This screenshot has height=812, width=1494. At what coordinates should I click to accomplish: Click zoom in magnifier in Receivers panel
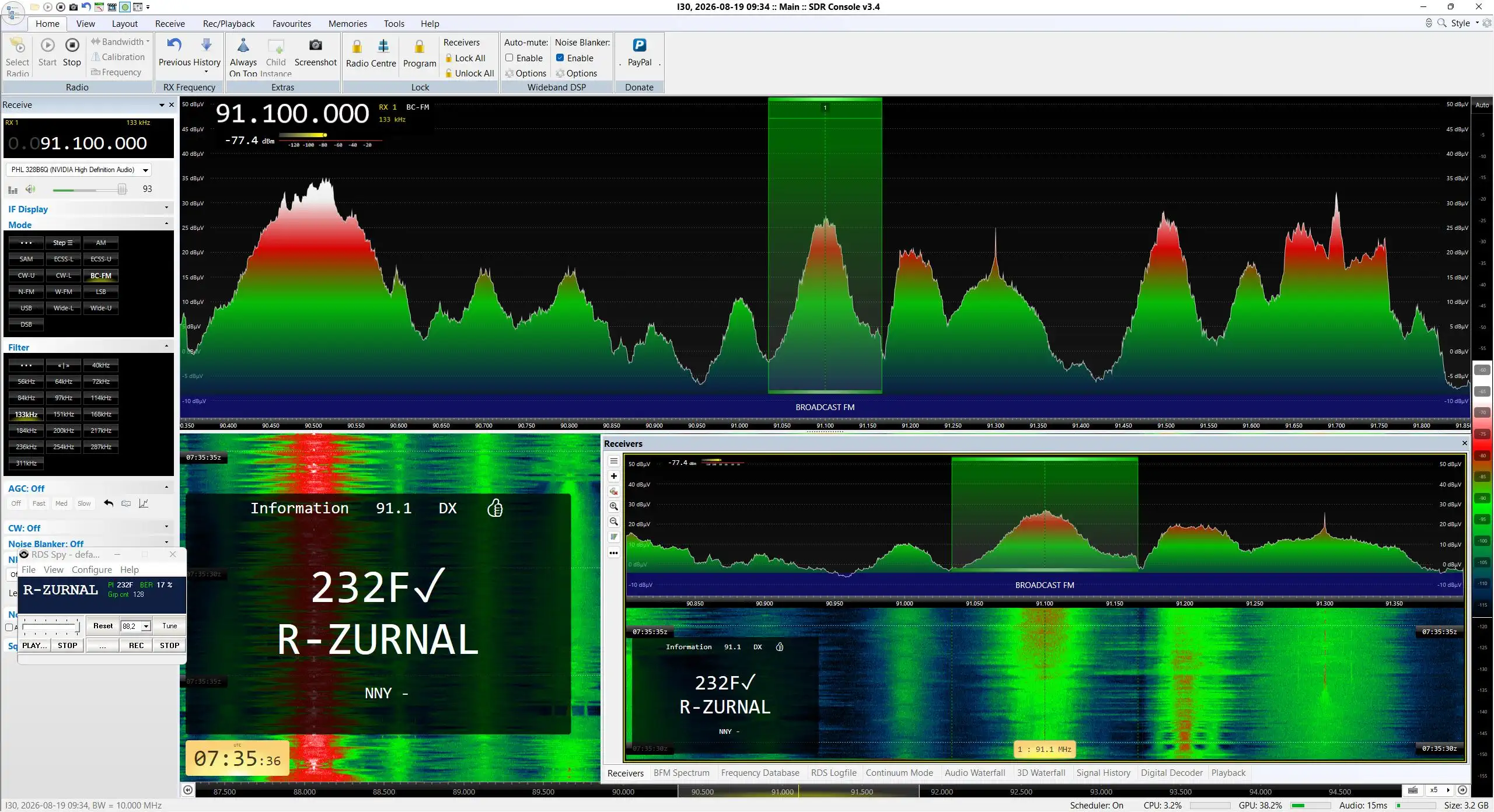613,506
